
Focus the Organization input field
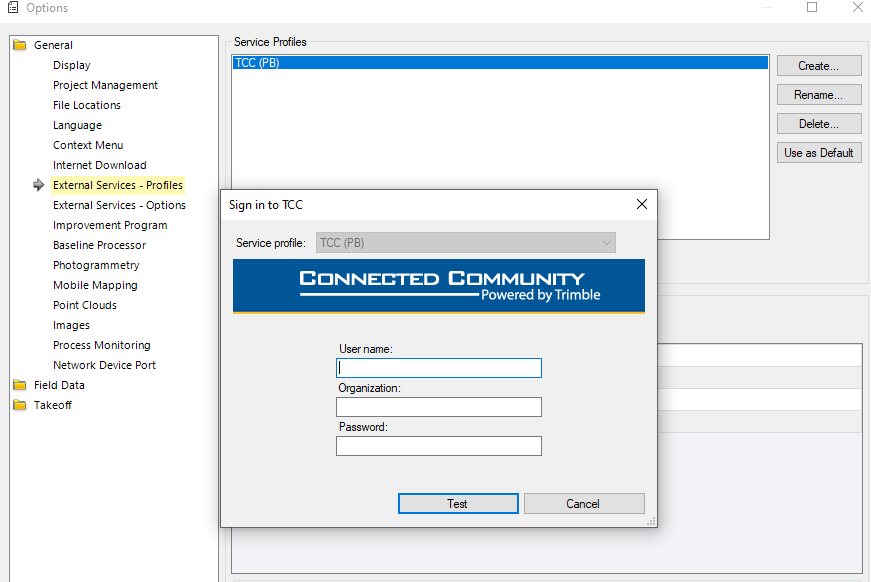point(439,407)
